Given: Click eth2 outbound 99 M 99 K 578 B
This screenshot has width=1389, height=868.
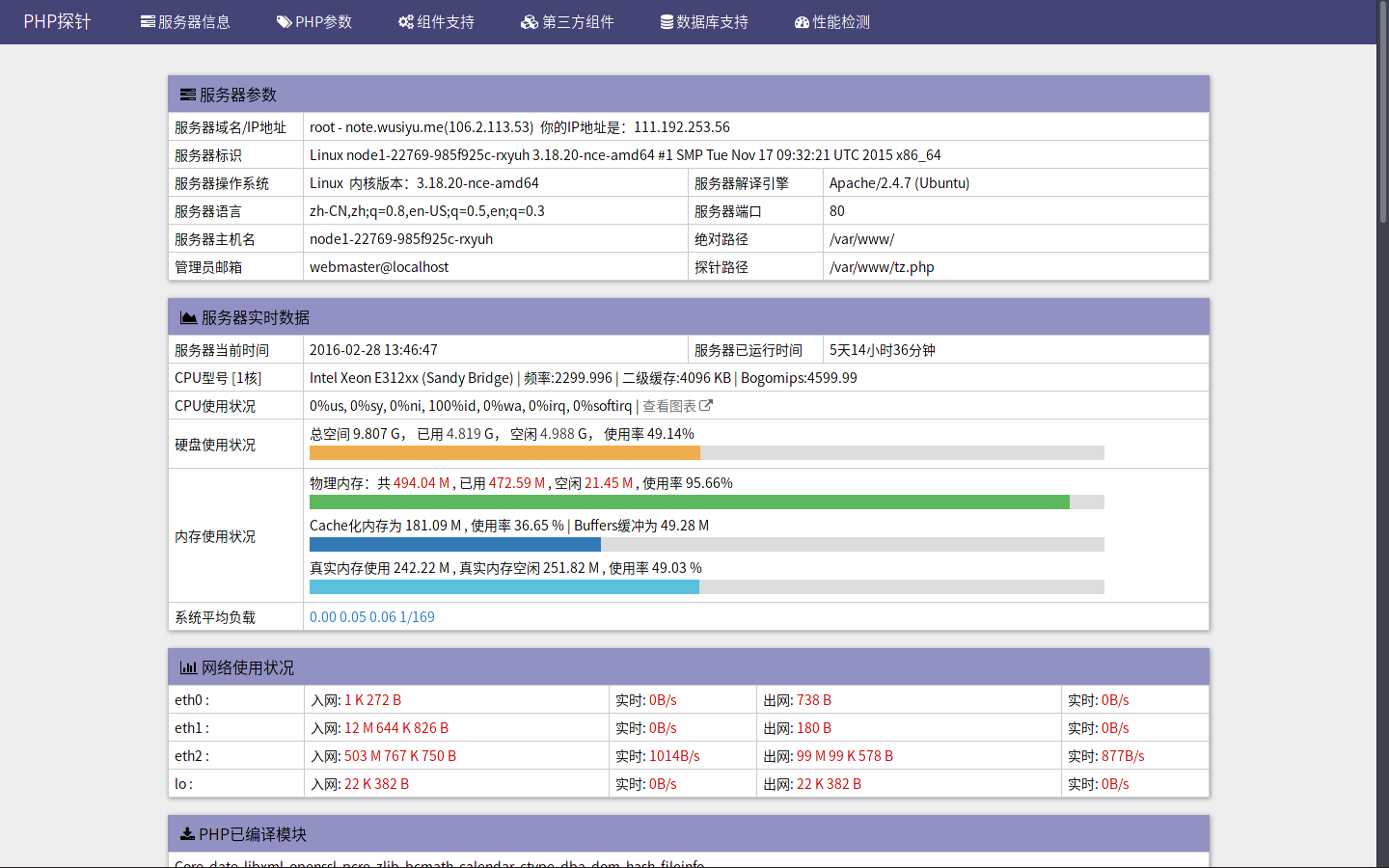Looking at the screenshot, I should point(845,756).
